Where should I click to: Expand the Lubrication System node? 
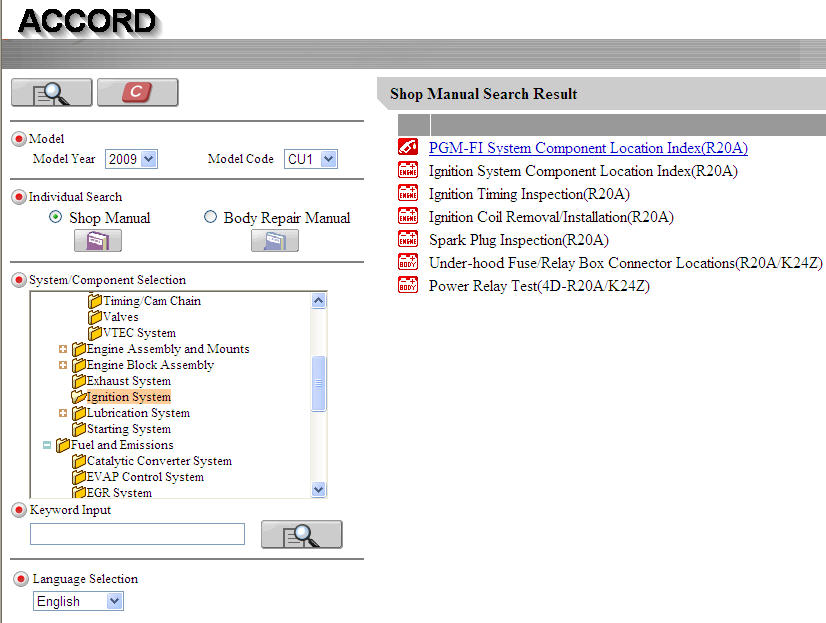[x=63, y=413]
